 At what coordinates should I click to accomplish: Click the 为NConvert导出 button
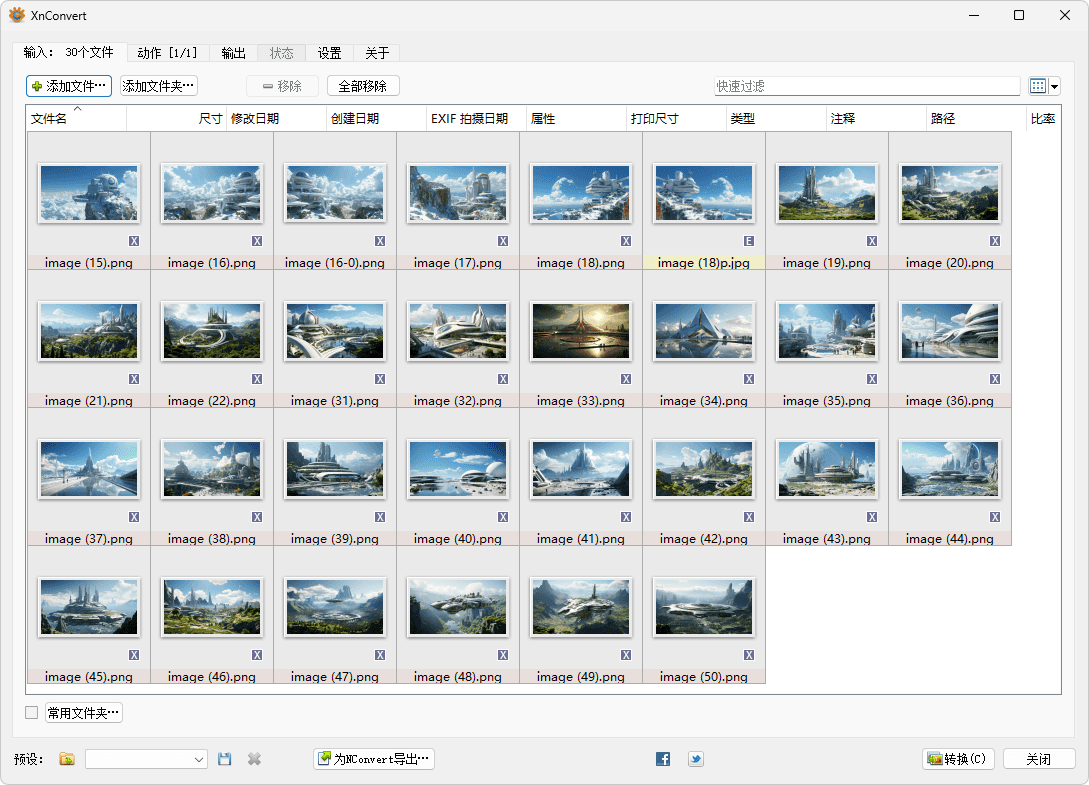coord(373,759)
